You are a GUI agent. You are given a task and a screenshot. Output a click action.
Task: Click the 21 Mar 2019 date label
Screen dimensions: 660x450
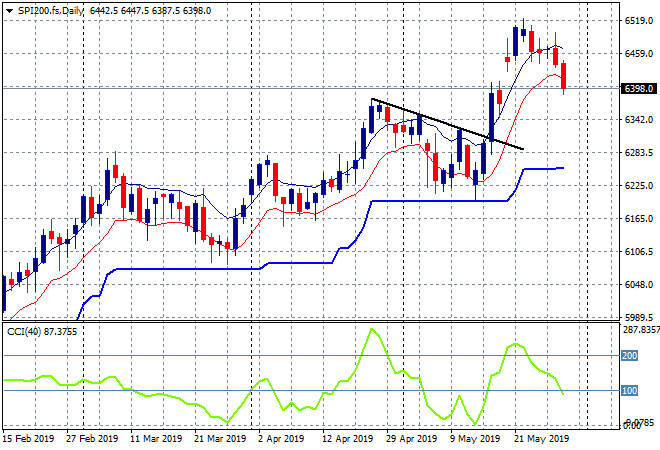tap(220, 439)
